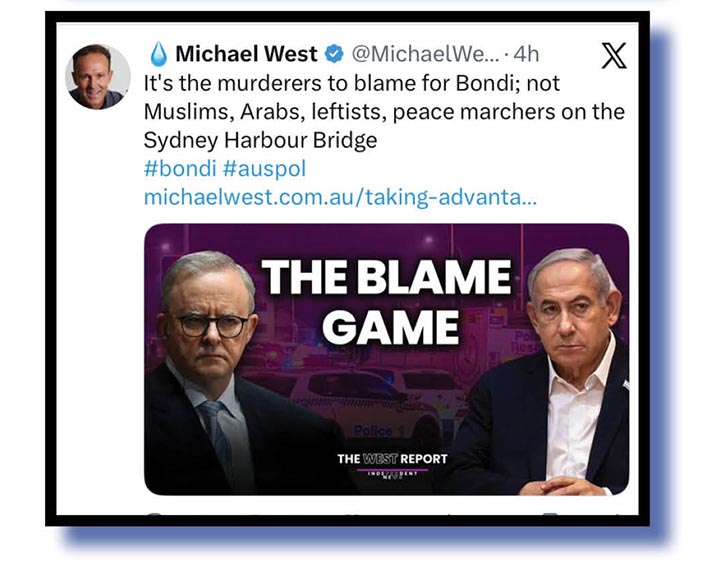This screenshot has height=562, width=709.
Task: Open the #auspol hashtag
Action: (265, 170)
